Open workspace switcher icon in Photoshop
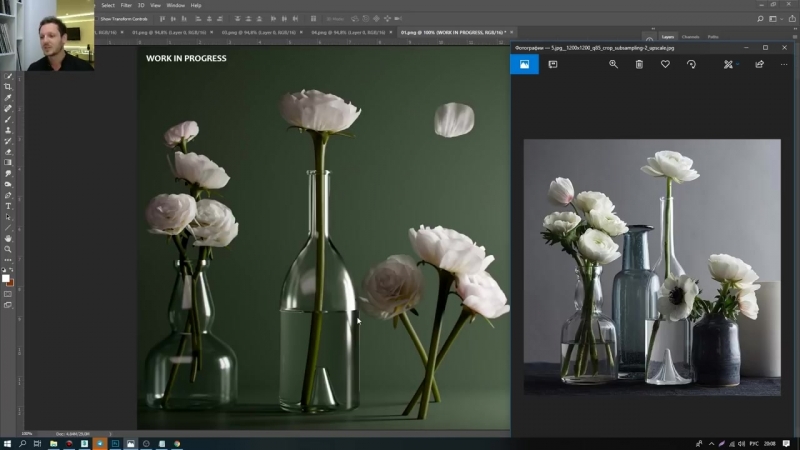Screen dimensions: 800x450 [773, 19]
